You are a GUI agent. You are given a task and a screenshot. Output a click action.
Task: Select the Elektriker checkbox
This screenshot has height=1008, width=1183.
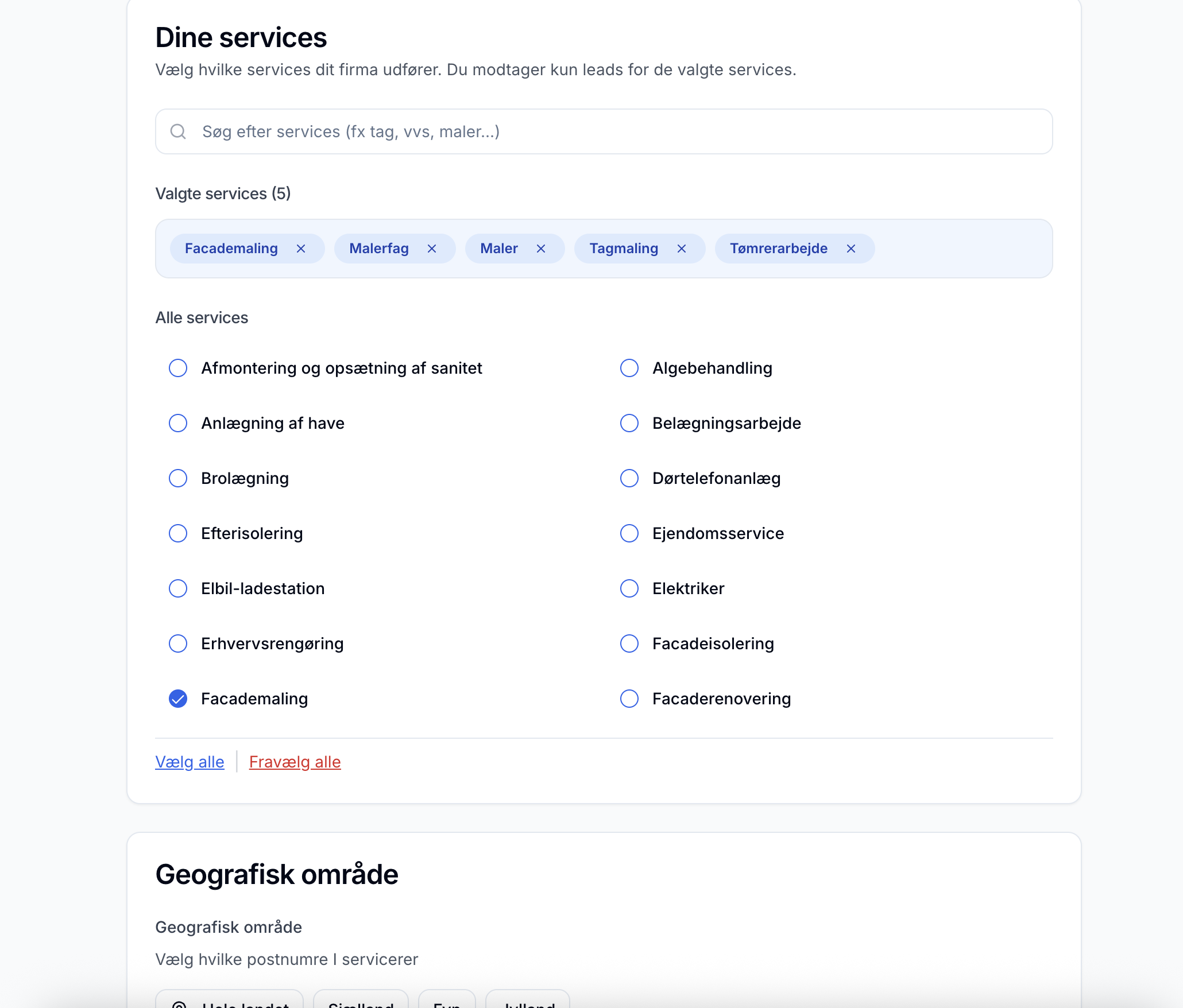coord(629,588)
